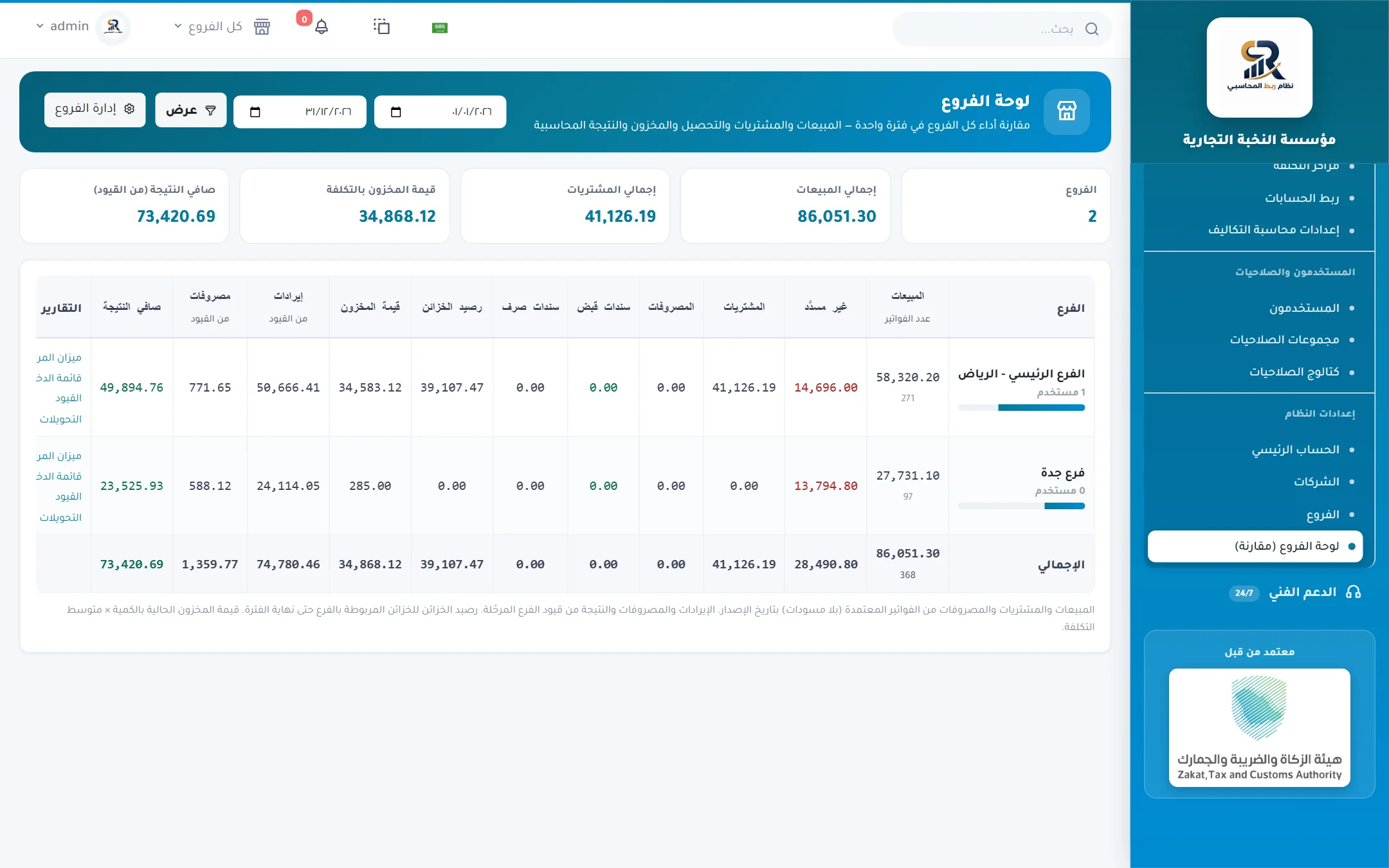Click the قيمة المخزون بالتكلفة 34,868.12 card

click(x=345, y=206)
